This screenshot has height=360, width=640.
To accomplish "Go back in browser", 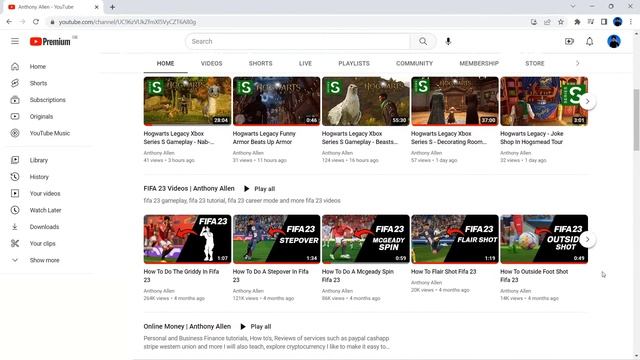I will [9, 22].
